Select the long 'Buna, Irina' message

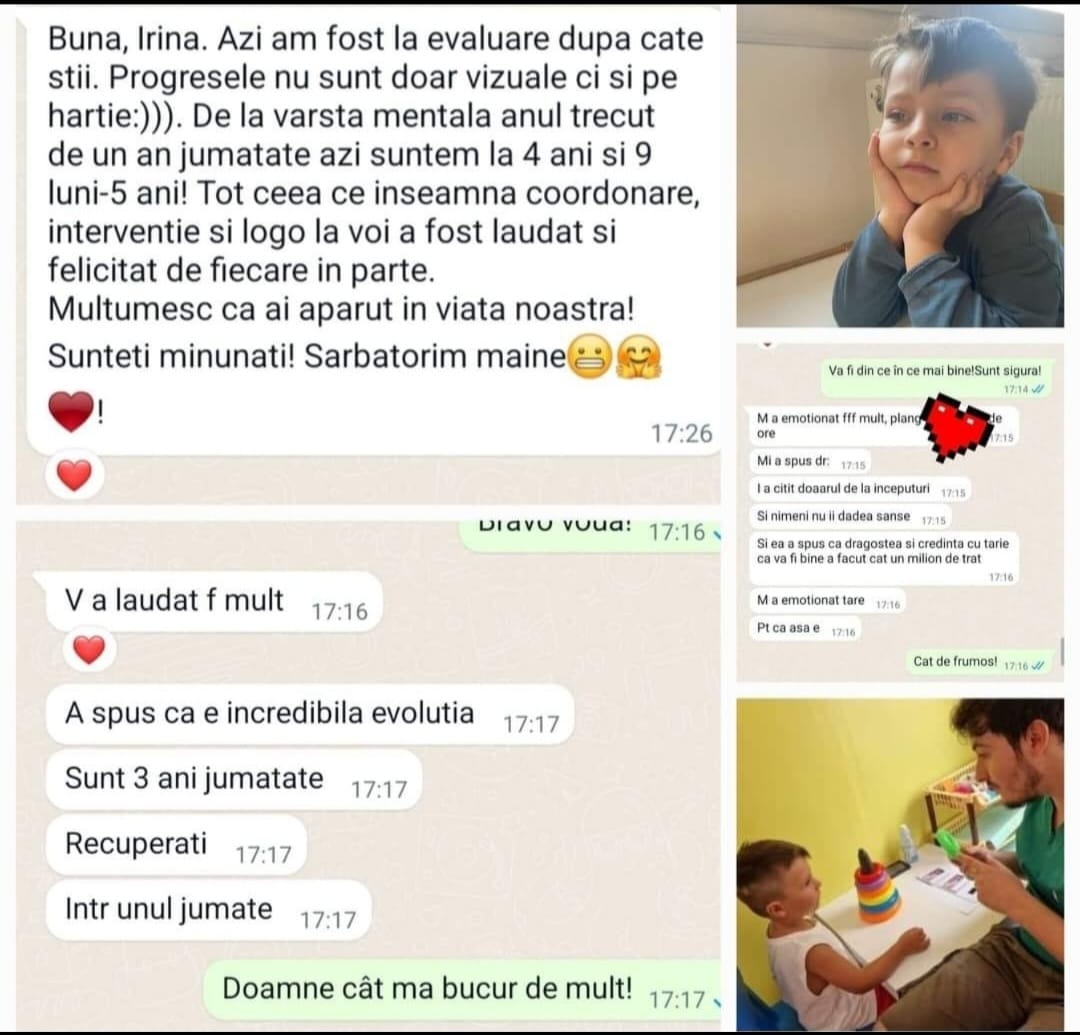[x=373, y=230]
